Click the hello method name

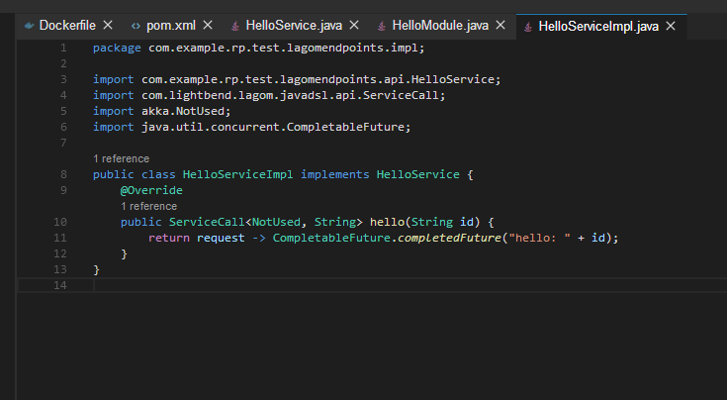(x=387, y=222)
